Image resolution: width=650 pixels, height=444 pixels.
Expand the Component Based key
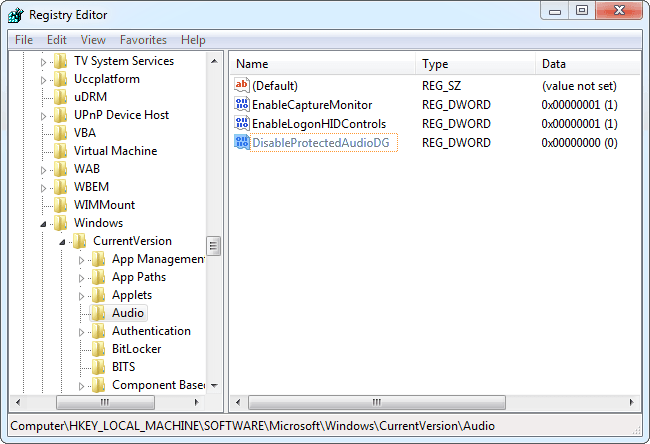[81, 386]
